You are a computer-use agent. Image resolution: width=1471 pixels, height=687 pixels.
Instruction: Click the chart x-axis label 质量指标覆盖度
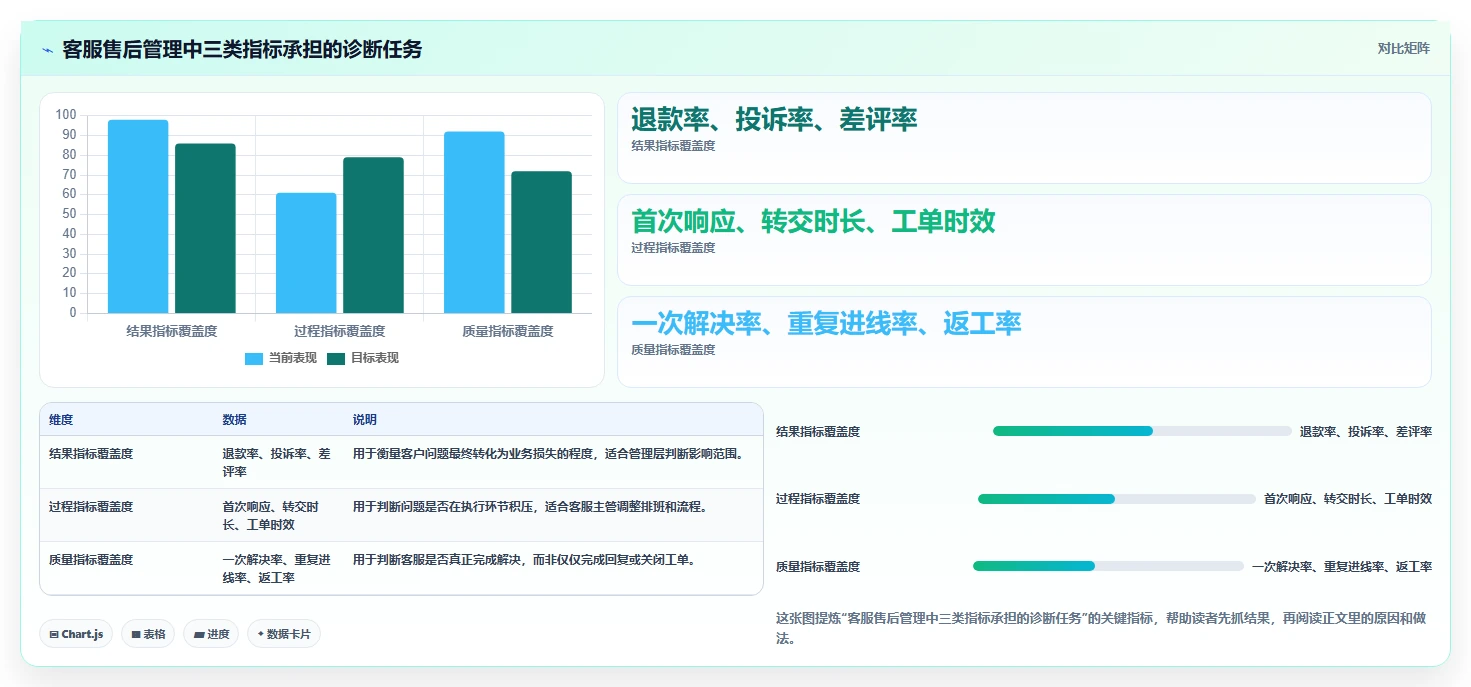(508, 331)
